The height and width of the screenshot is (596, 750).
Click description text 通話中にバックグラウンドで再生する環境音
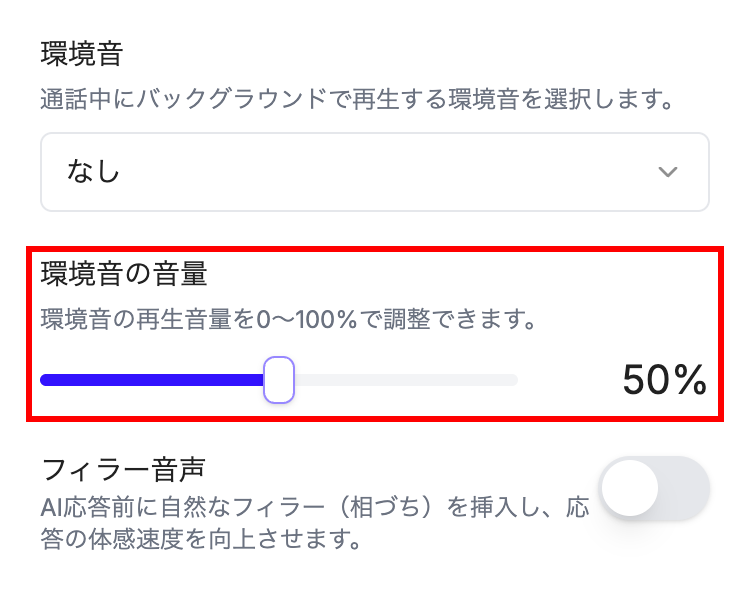[279, 99]
